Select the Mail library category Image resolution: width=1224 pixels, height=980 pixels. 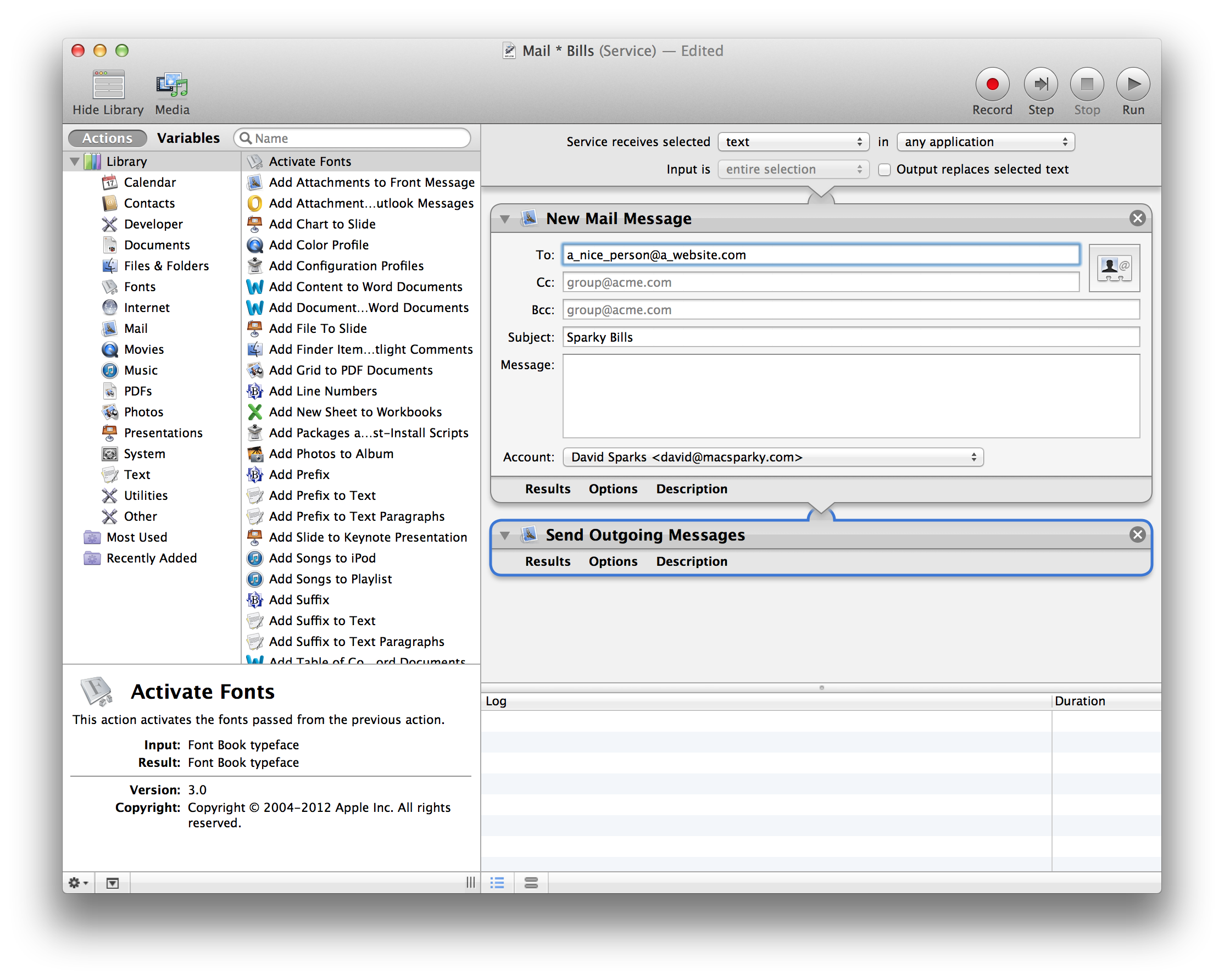coord(136,328)
